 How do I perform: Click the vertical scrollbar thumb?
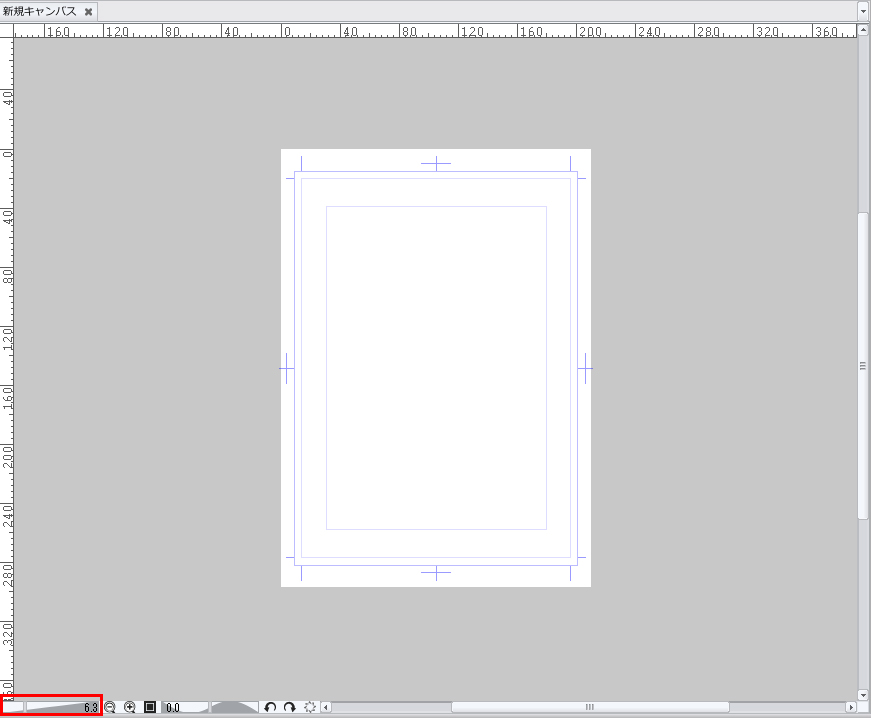(x=863, y=365)
